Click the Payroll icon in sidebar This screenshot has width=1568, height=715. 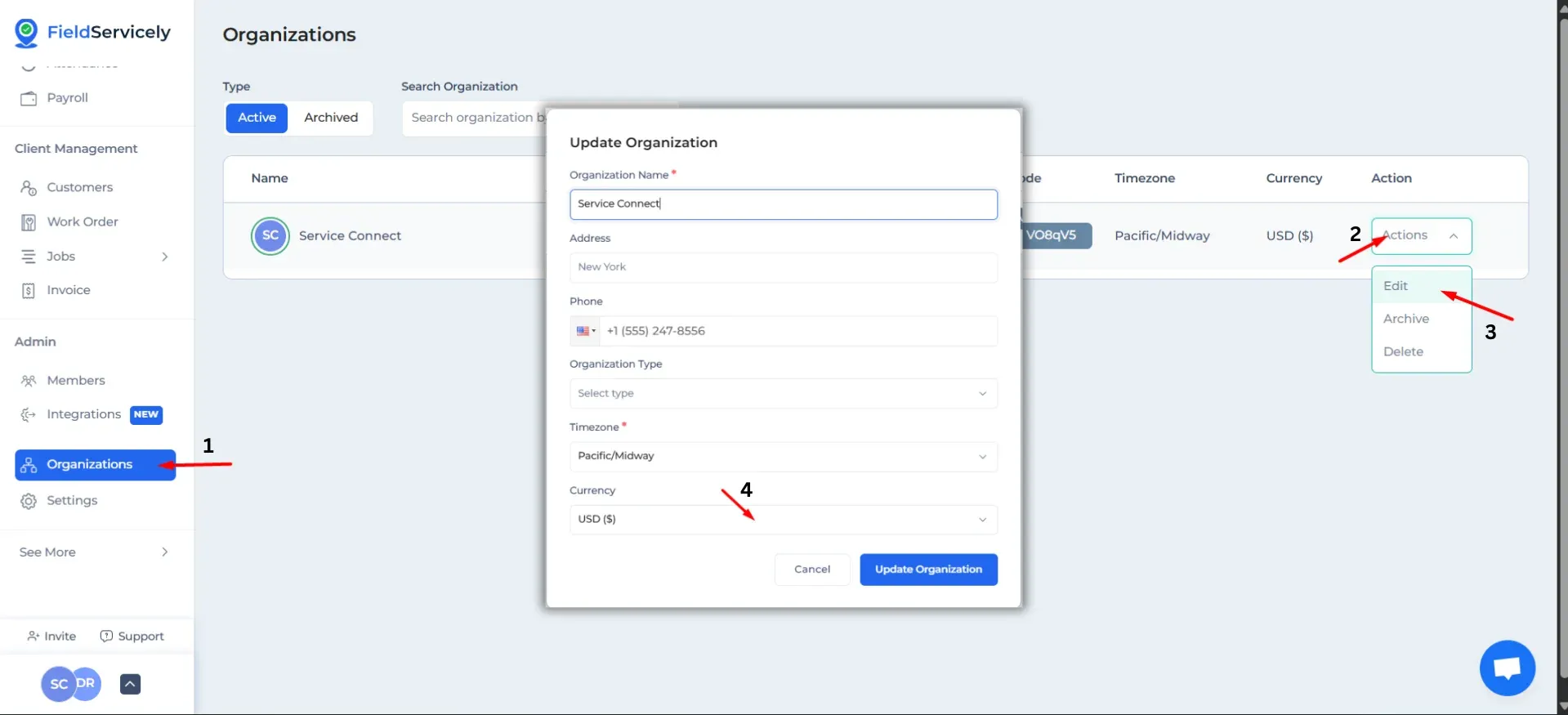(29, 98)
